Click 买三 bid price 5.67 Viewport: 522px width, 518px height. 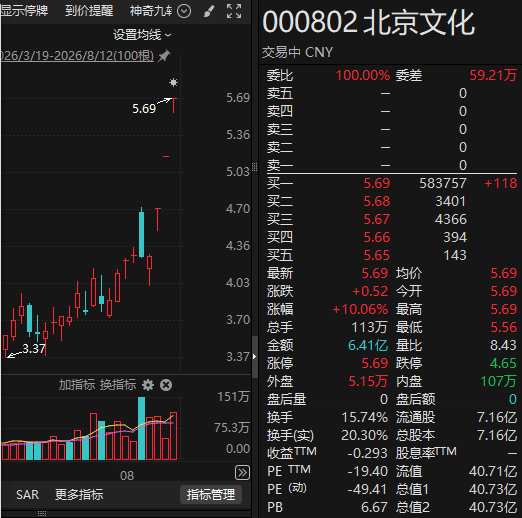[377, 219]
